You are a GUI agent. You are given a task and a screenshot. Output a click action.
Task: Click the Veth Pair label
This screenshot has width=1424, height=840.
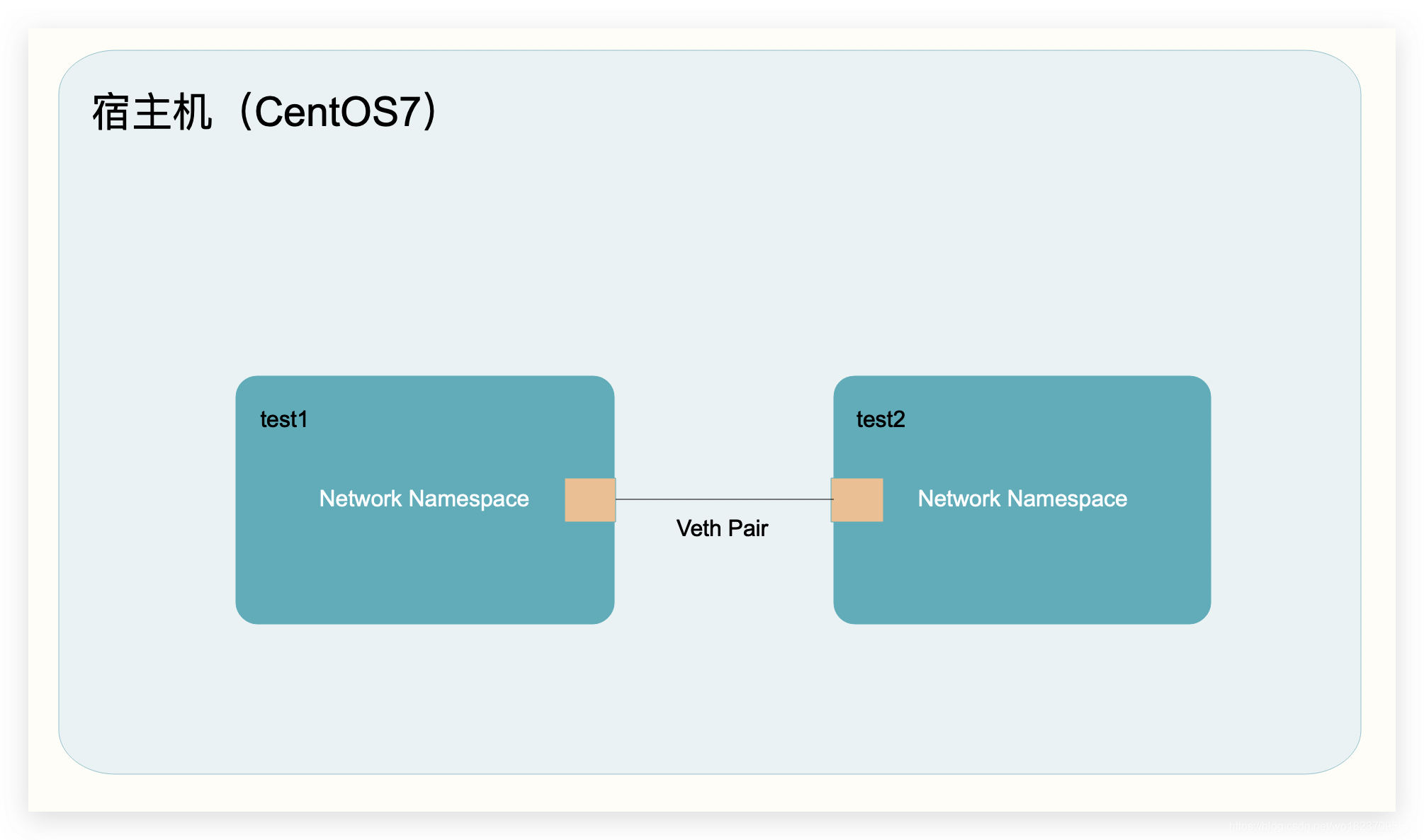point(722,528)
